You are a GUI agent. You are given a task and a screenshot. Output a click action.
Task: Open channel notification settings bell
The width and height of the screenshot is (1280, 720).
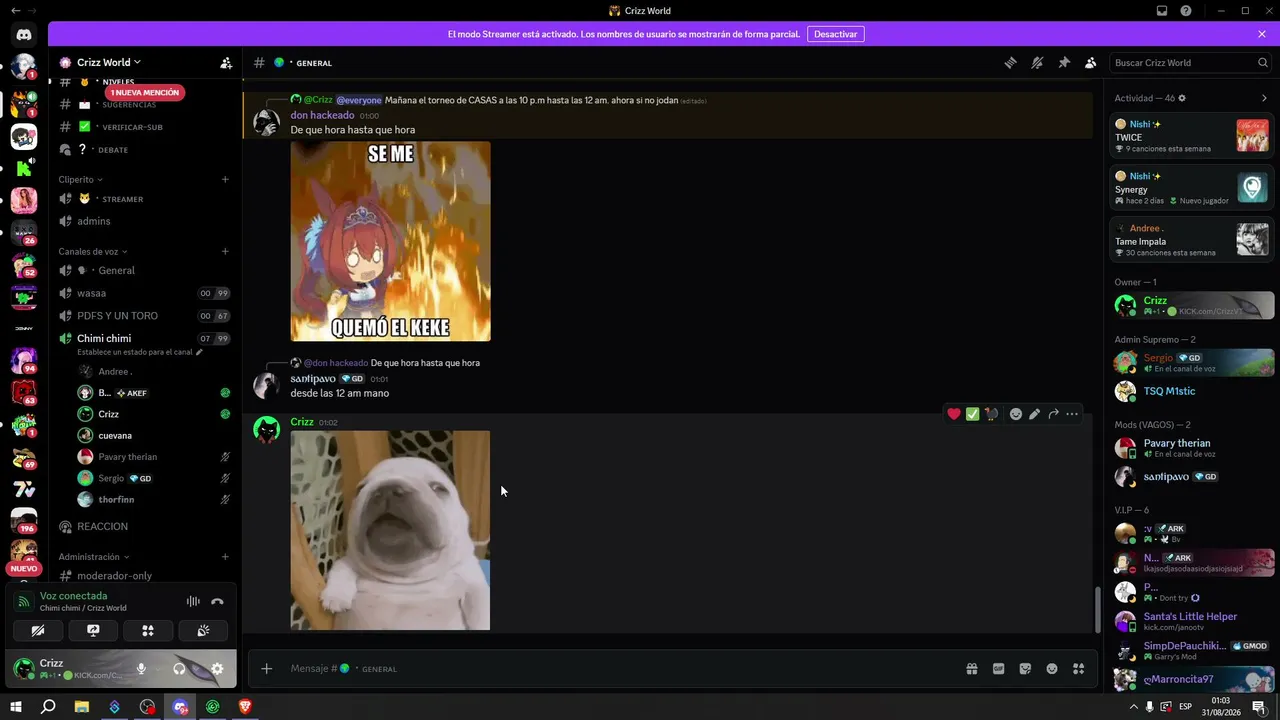1037,63
